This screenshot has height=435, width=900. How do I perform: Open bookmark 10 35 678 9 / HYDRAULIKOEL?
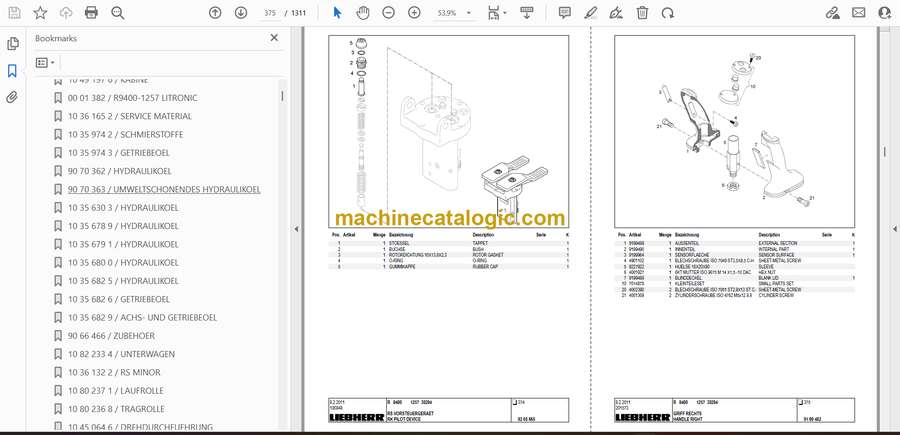(123, 226)
